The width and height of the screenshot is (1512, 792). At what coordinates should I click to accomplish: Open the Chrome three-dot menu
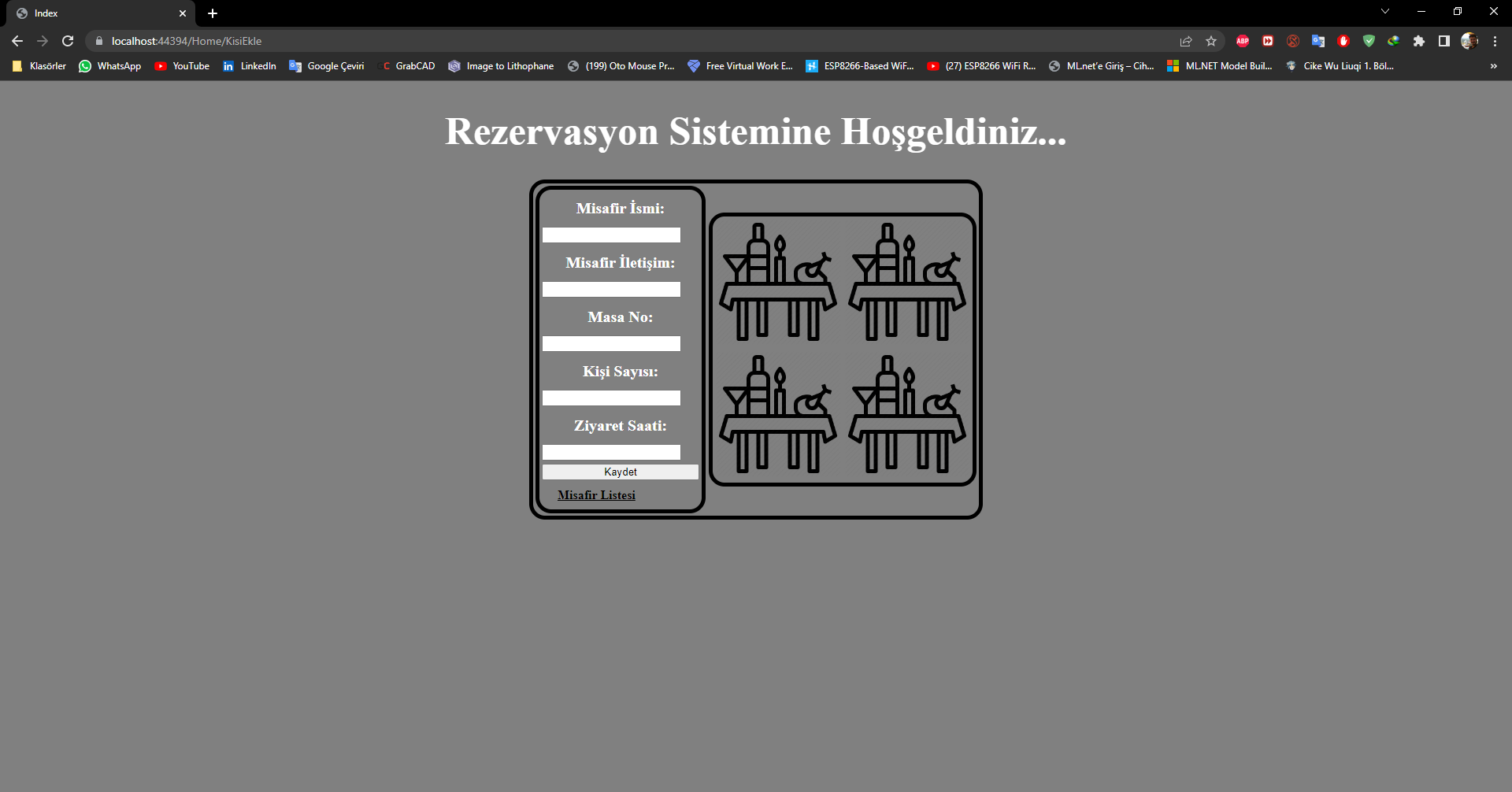click(1495, 41)
